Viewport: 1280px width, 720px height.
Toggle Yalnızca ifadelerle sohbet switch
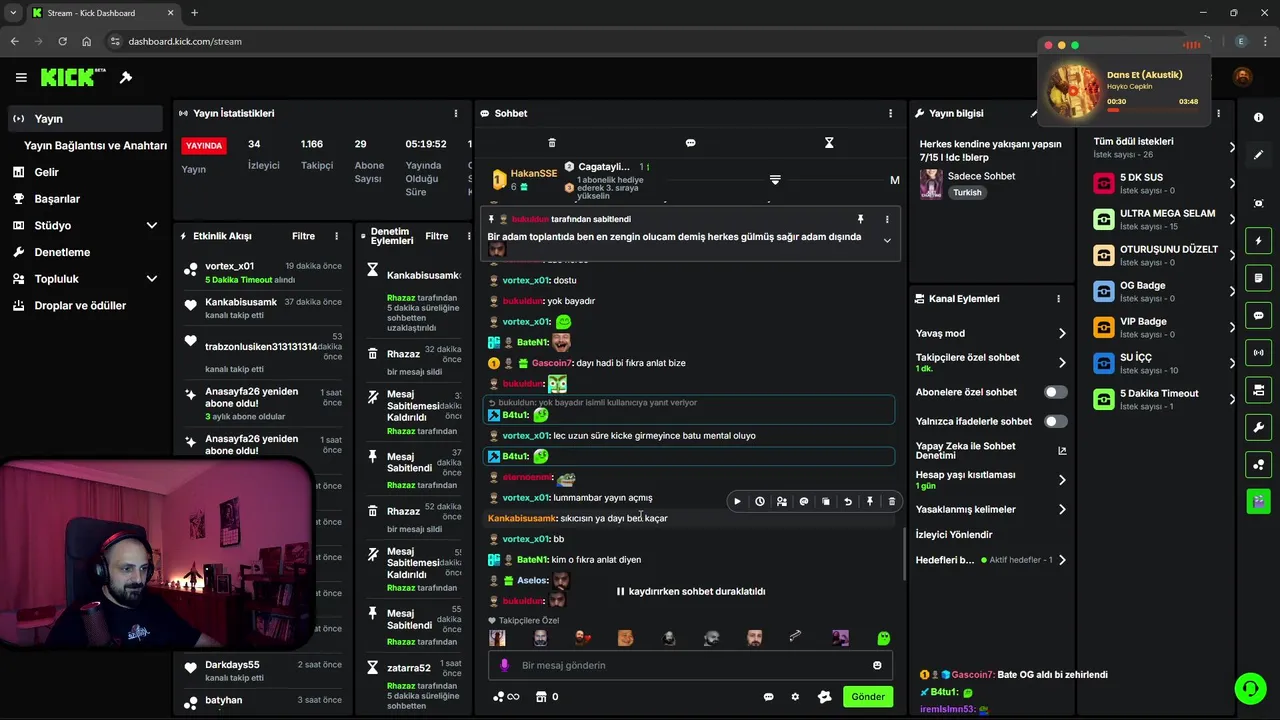tap(1056, 421)
